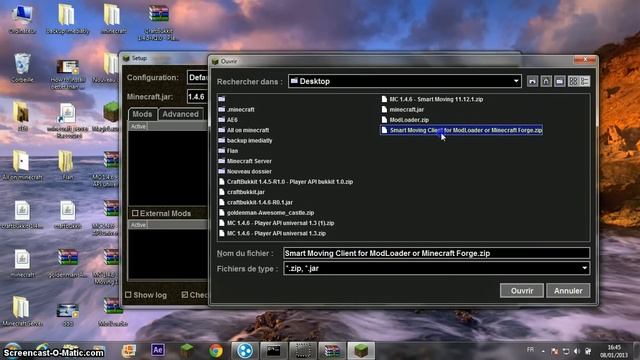640x360 pixels.
Task: Click the Annuler button to cancel
Action: pyautogui.click(x=568, y=291)
